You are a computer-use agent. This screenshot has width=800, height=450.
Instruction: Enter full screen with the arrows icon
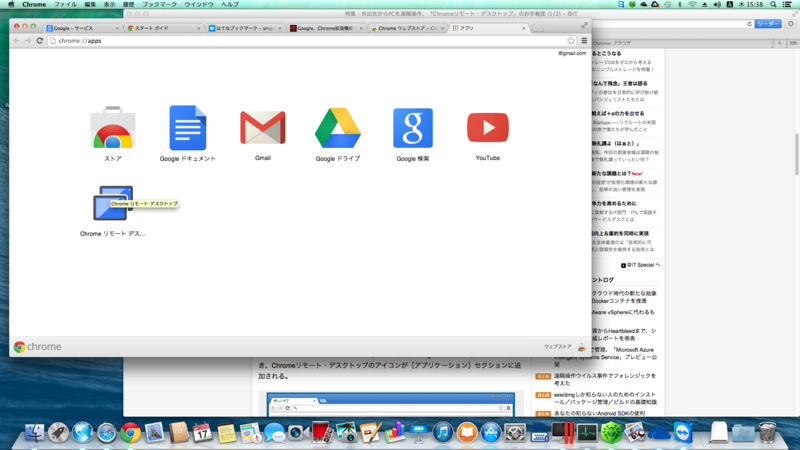point(584,25)
